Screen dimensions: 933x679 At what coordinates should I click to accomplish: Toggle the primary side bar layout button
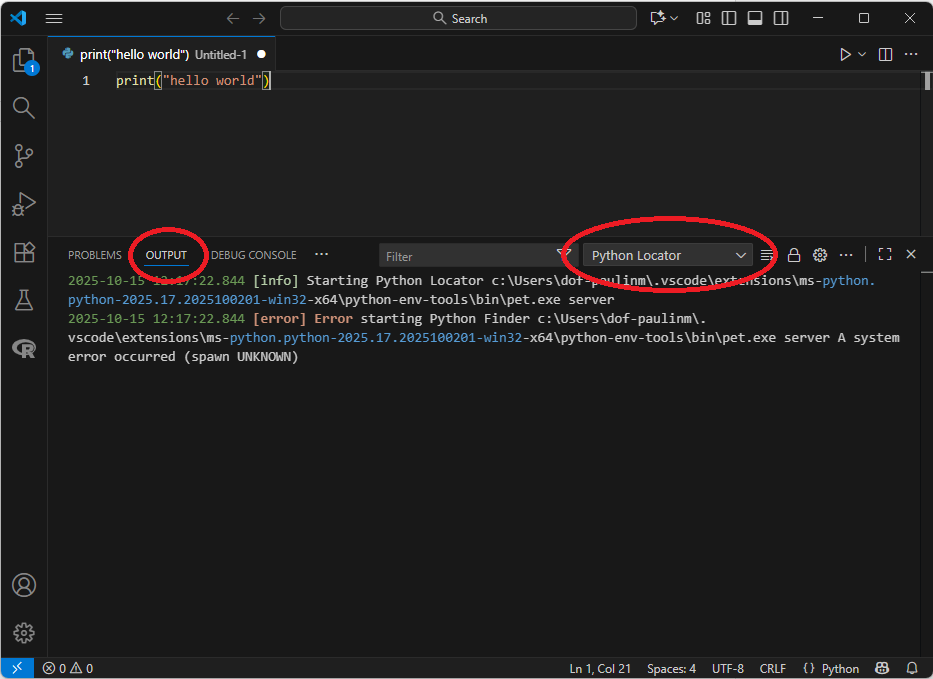click(729, 18)
